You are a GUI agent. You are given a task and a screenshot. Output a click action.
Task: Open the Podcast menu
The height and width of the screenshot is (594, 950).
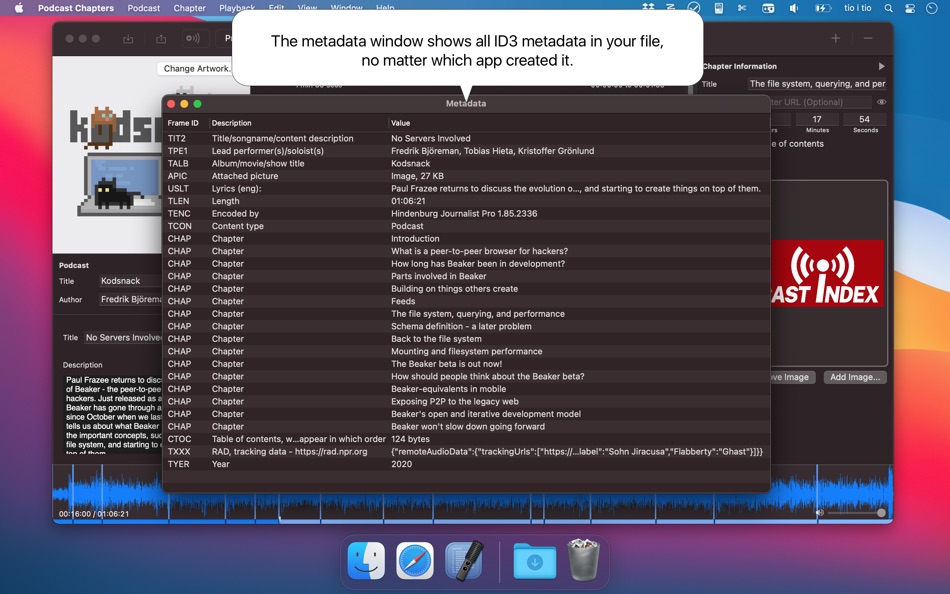[144, 8]
